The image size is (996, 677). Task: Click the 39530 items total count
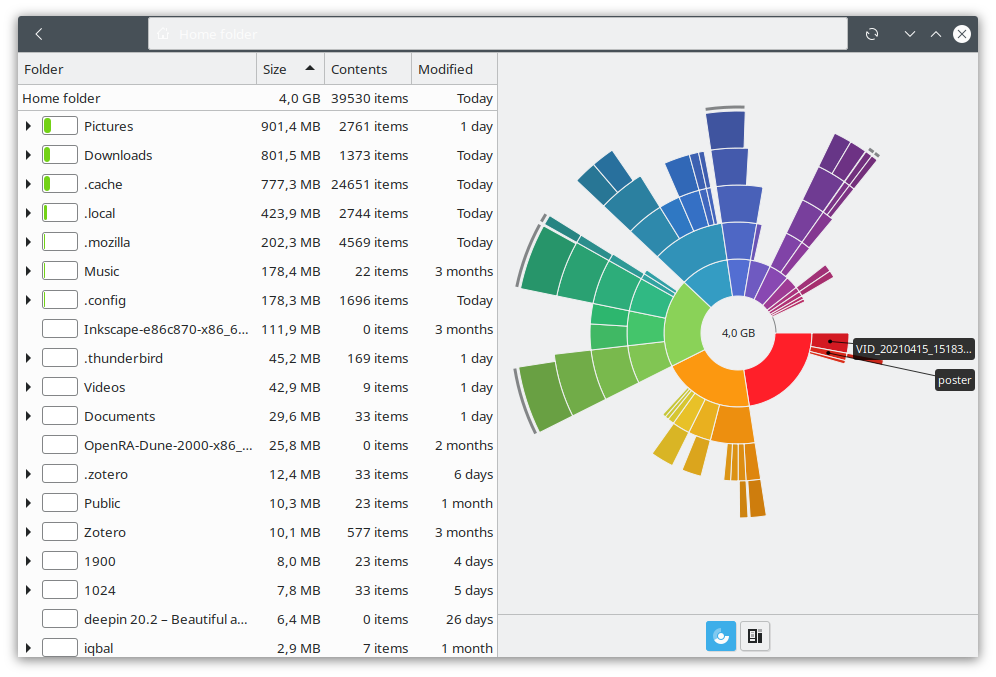pyautogui.click(x=370, y=98)
